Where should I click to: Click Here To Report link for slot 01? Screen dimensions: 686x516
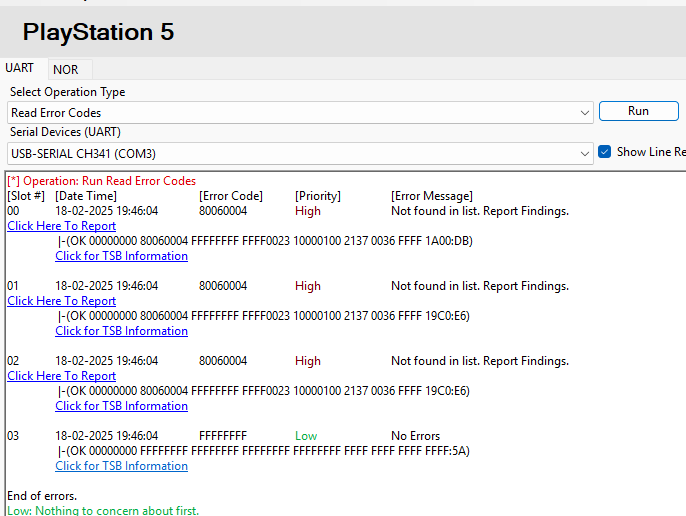tap(62, 301)
